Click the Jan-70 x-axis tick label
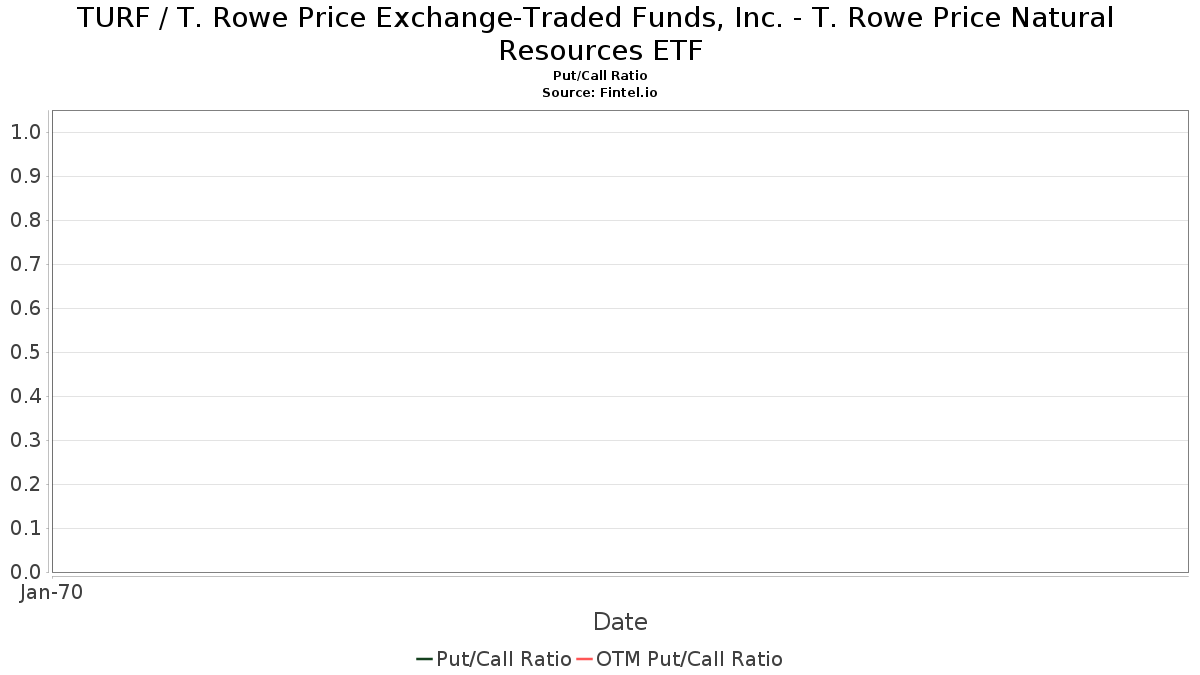Viewport: 1200px width, 675px height. (x=51, y=592)
